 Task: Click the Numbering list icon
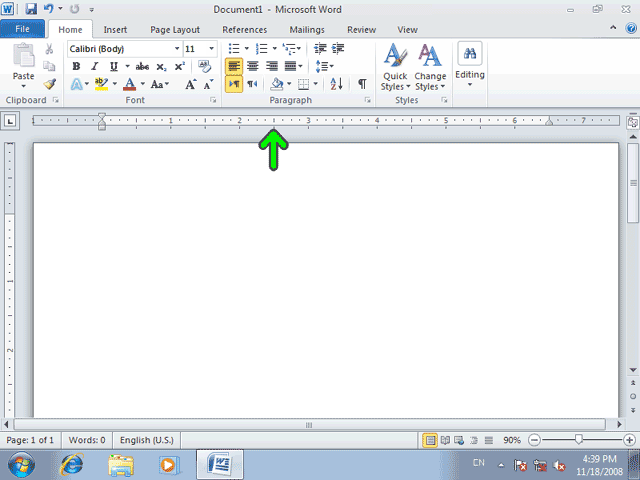(262, 49)
